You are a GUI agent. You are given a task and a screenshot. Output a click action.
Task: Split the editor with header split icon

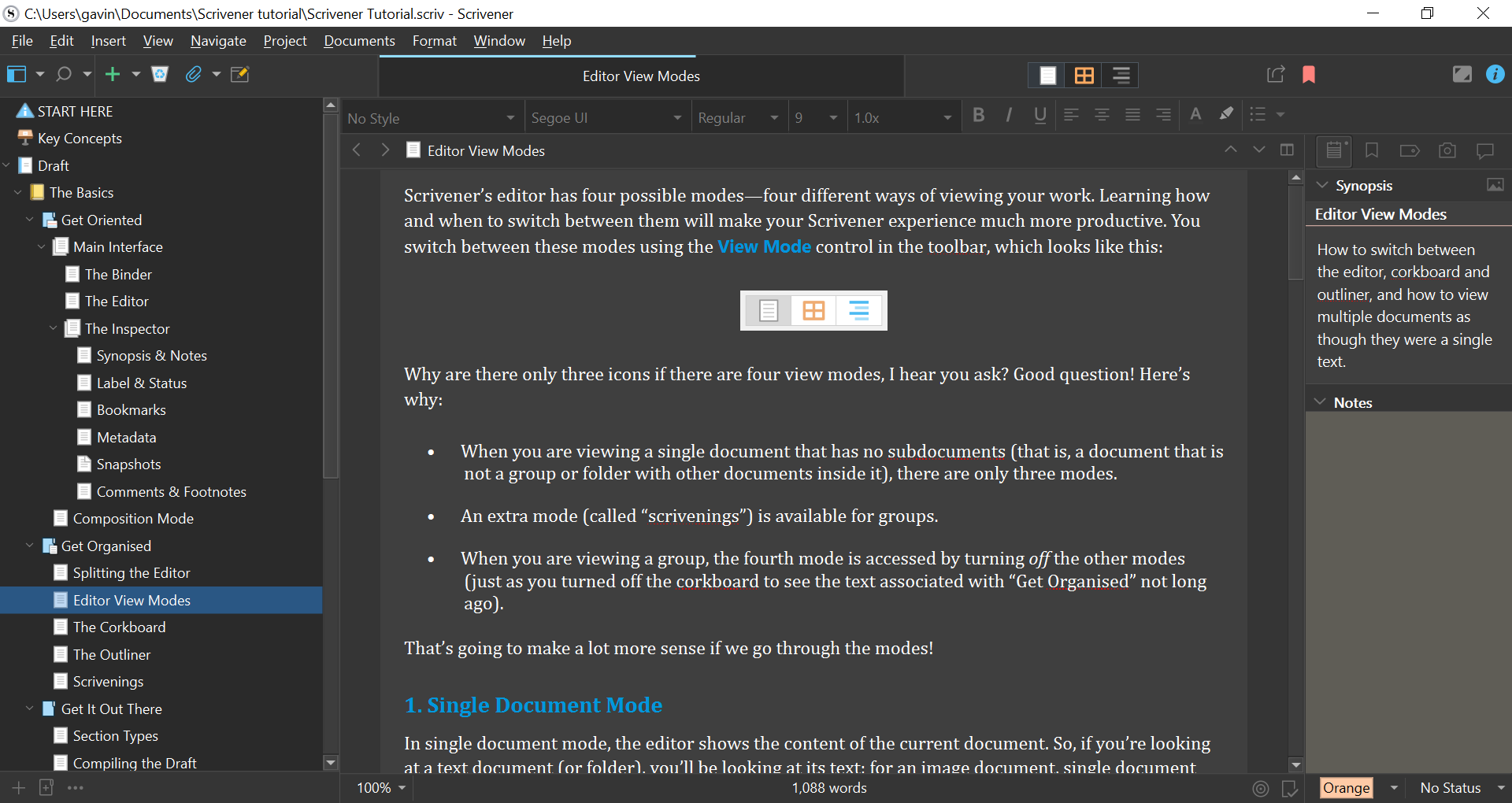pos(1287,150)
